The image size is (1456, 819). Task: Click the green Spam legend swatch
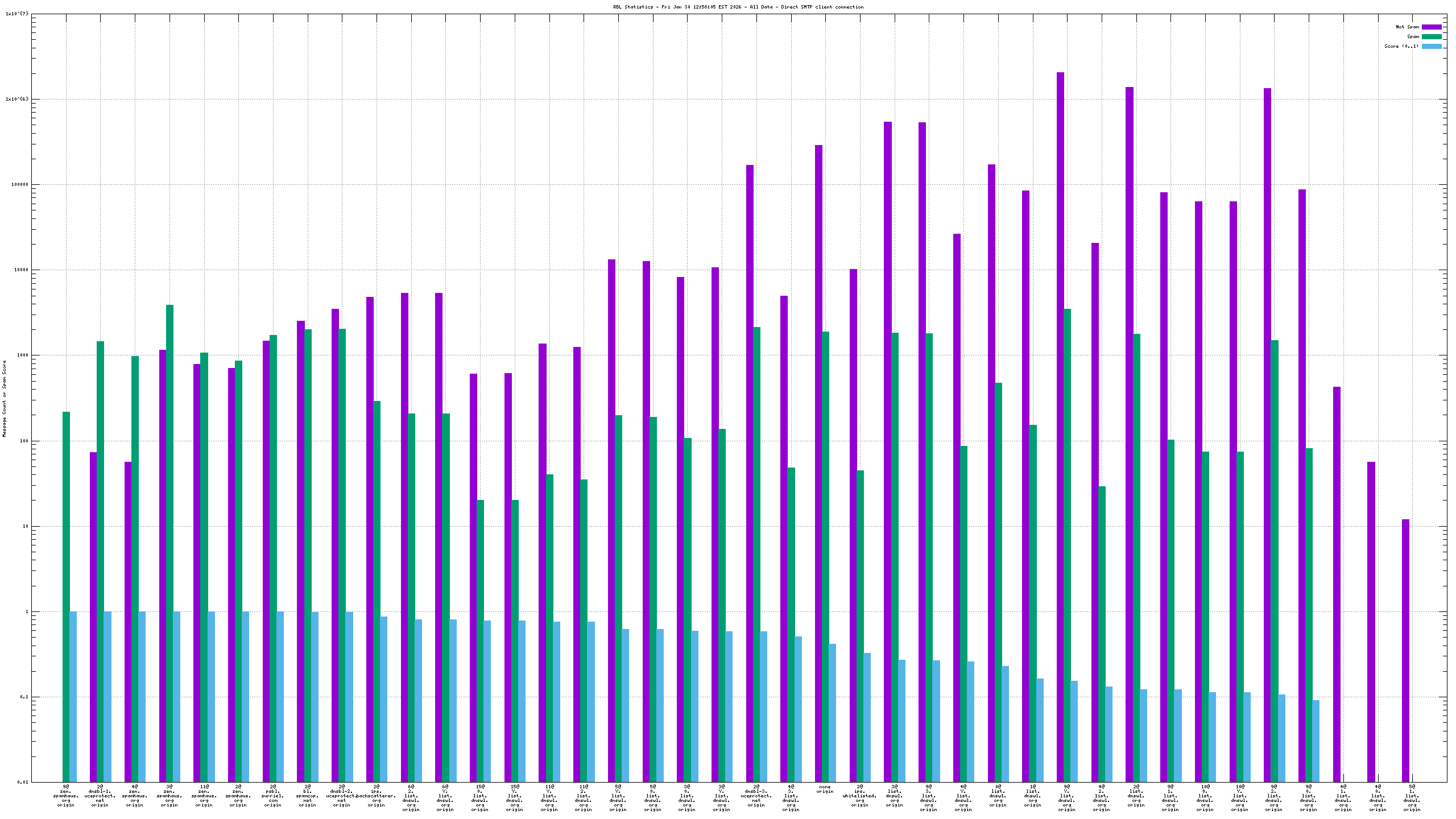(1431, 36)
